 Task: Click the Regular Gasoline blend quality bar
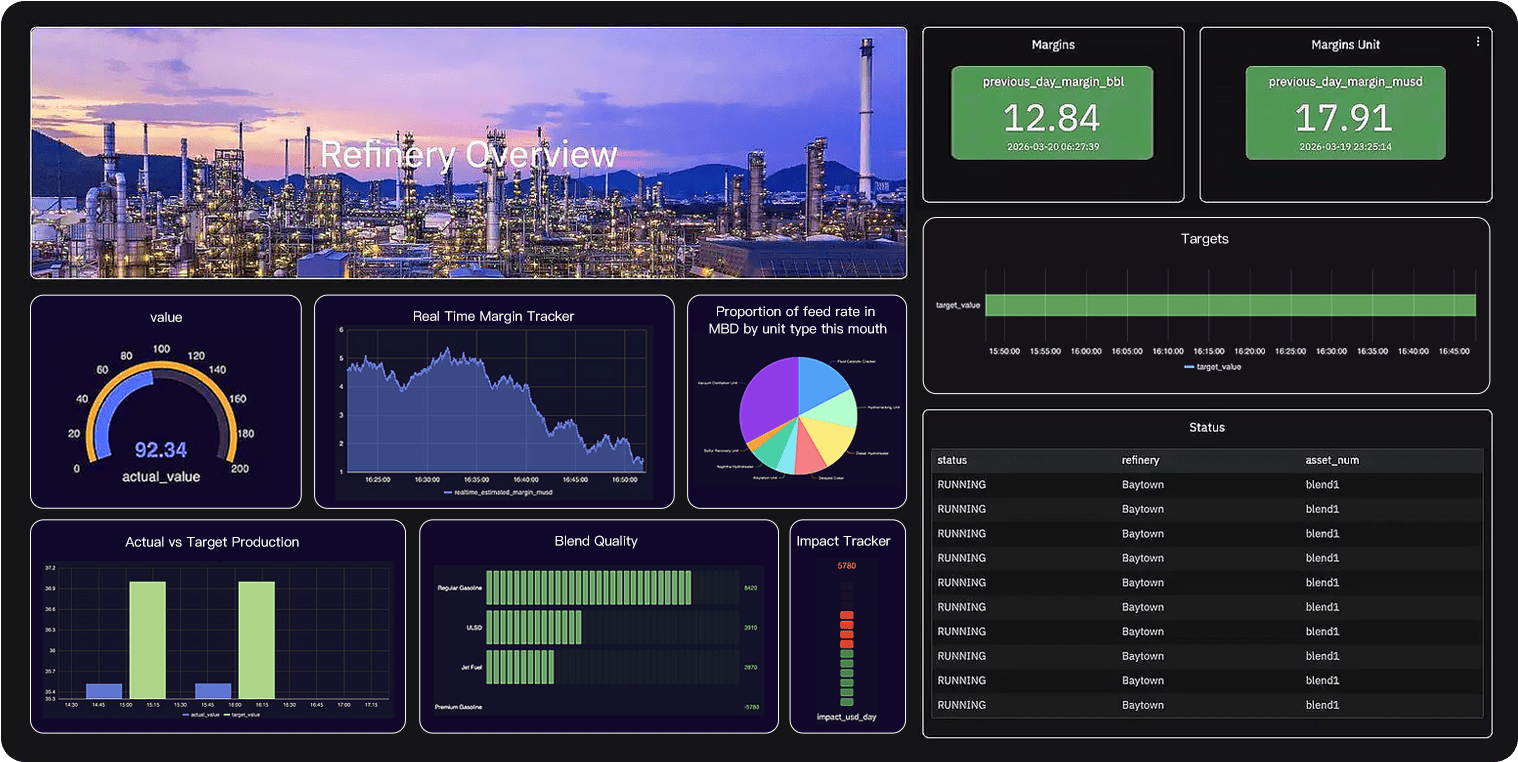(x=588, y=588)
